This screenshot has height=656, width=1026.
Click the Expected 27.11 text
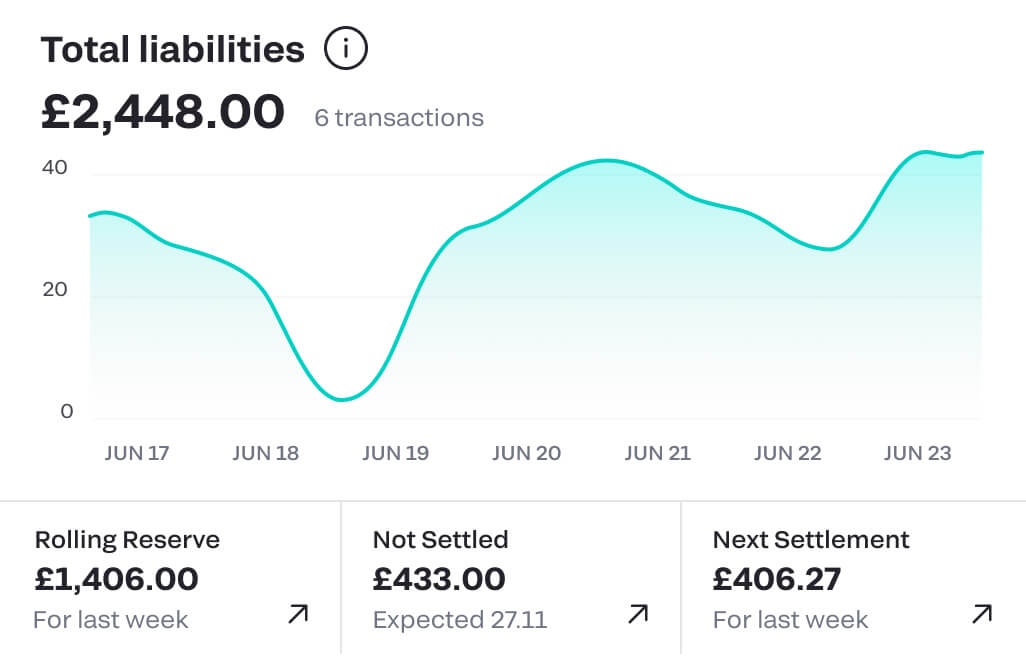[460, 620]
